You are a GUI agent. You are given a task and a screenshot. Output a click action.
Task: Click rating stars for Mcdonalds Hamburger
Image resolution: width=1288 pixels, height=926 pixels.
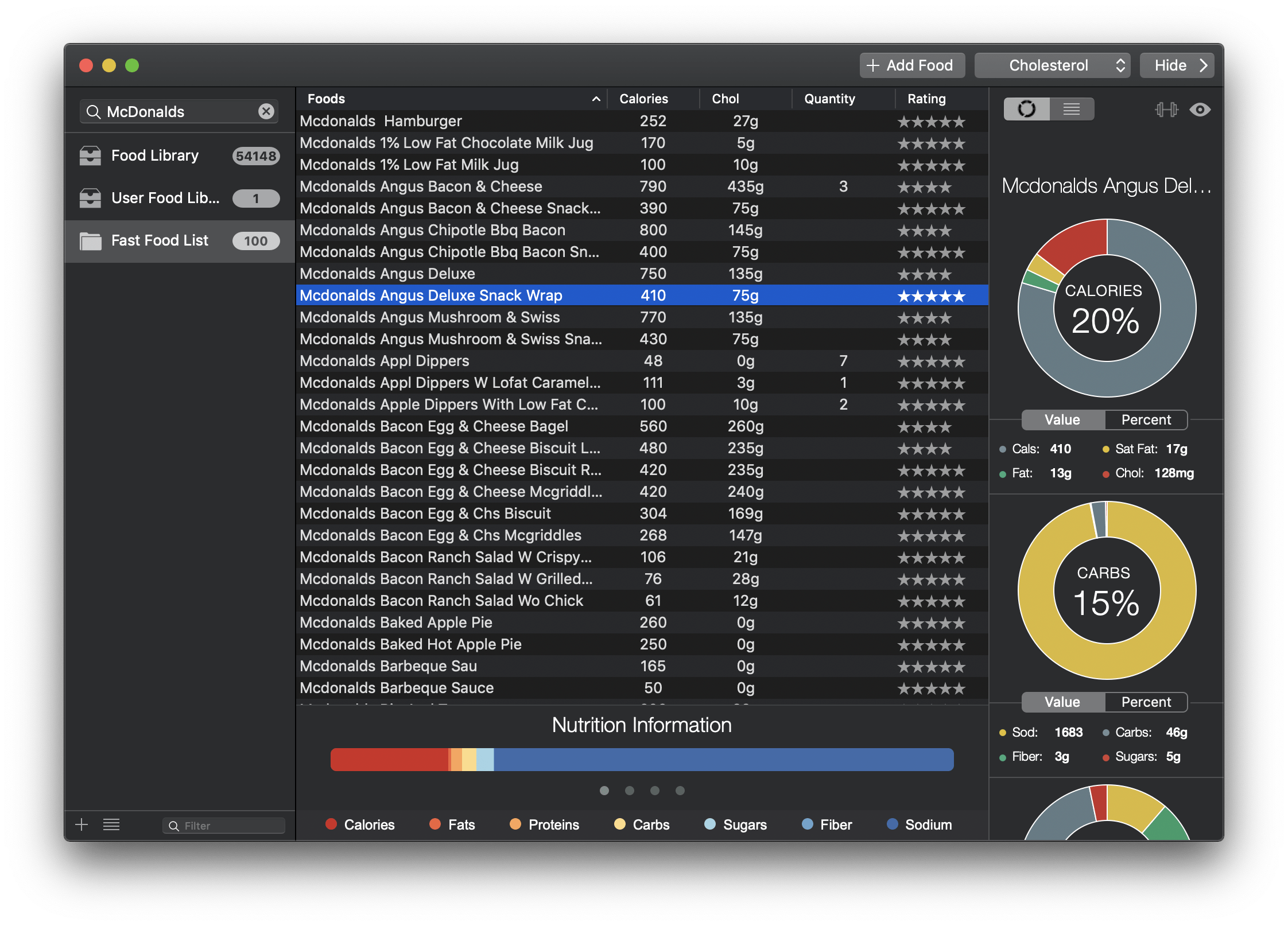tap(932, 122)
